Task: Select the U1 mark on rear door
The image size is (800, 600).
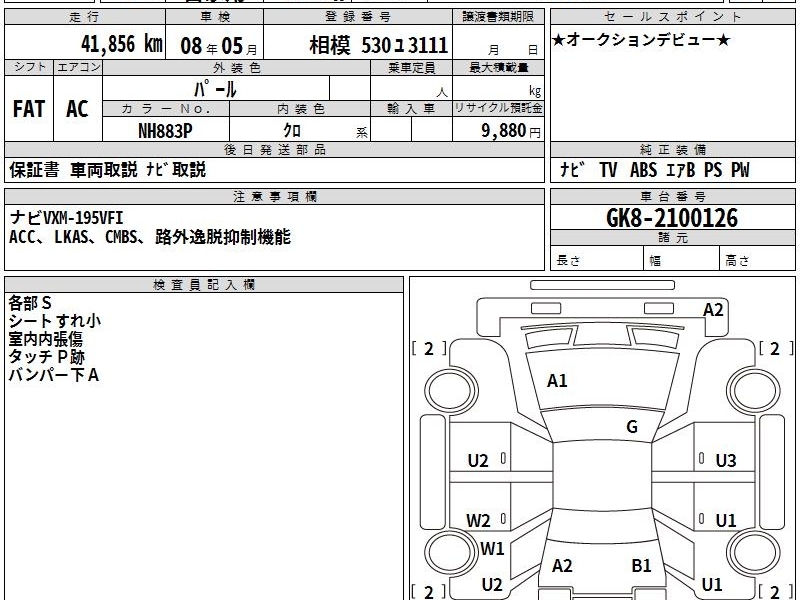Action: (726, 521)
